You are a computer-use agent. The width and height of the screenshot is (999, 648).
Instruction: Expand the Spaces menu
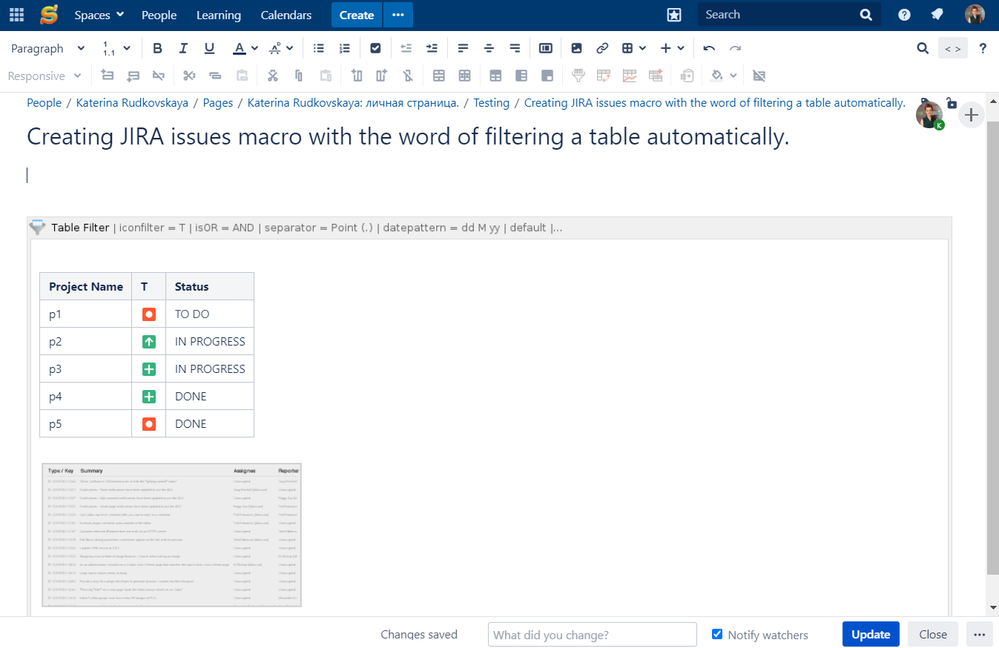pyautogui.click(x=99, y=15)
